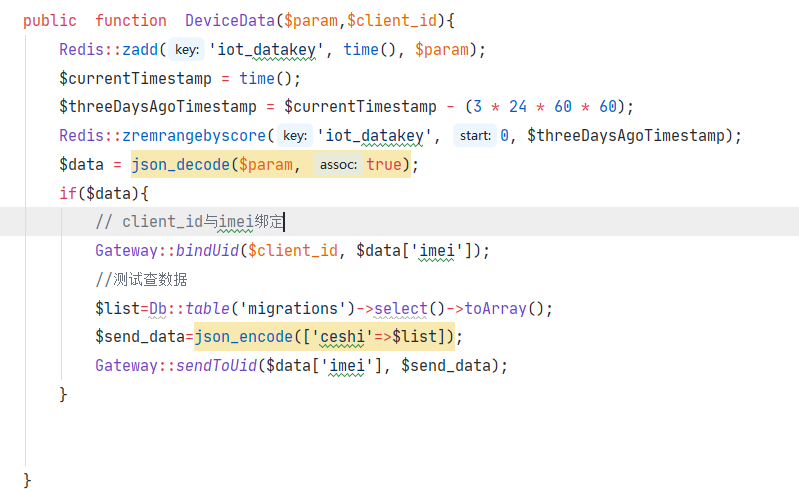Click the 'key:' hint in zadd line
Image resolution: width=799 pixels, height=491 pixels.
pos(187,49)
